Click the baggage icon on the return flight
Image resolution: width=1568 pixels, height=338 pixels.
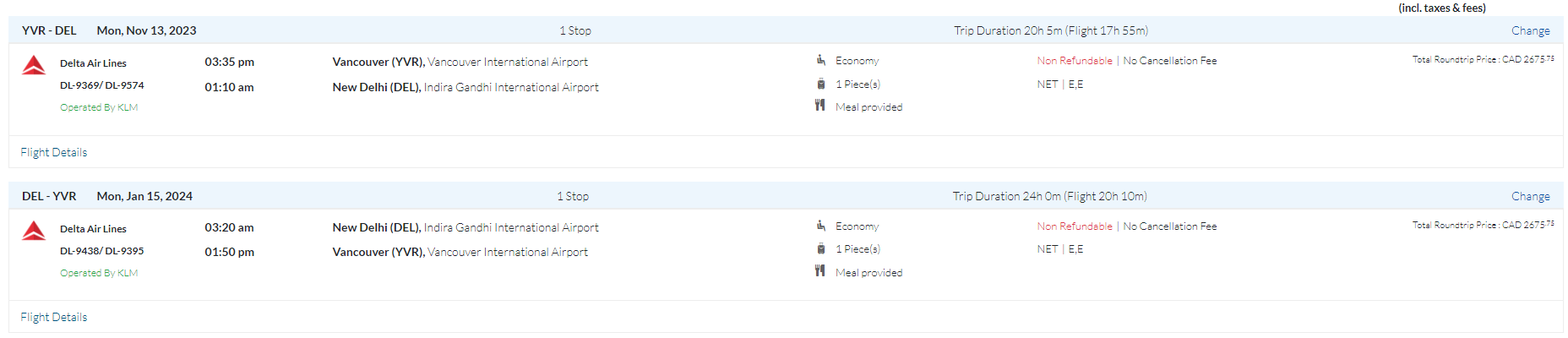click(820, 248)
